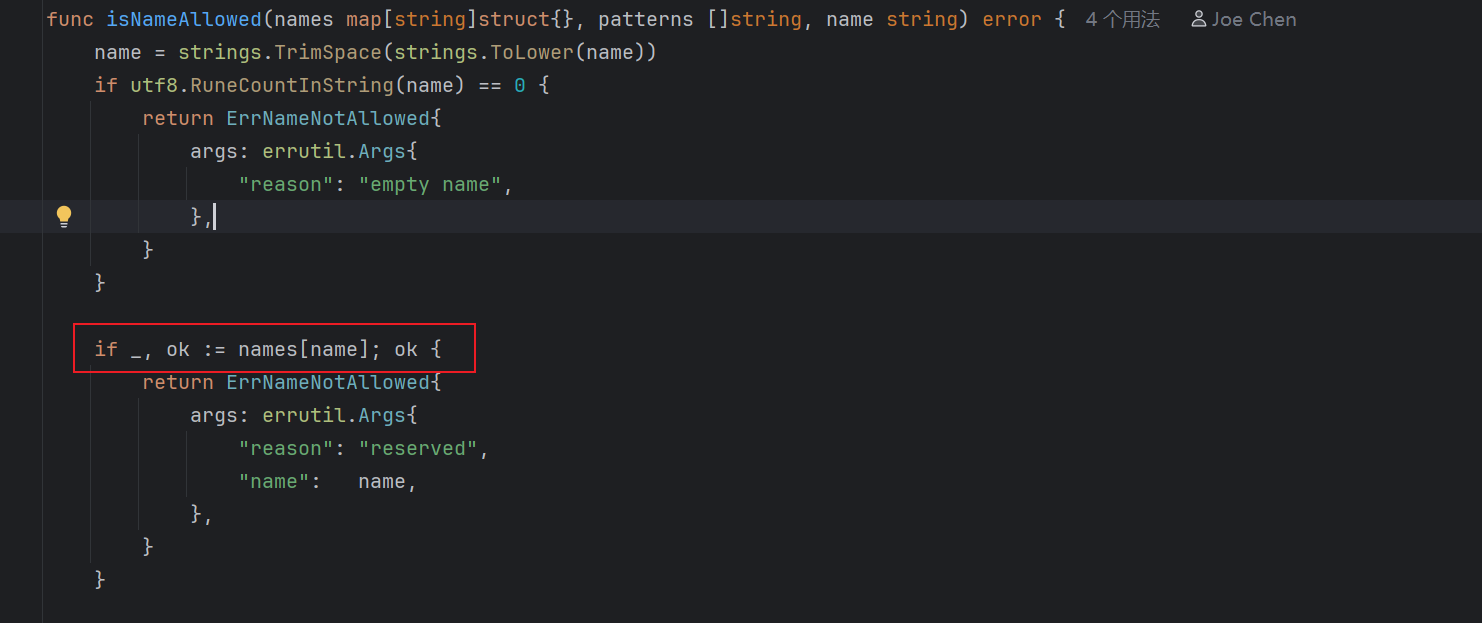Open the "4 个用法" usages hint
The height and width of the screenshot is (623, 1482).
pyautogui.click(x=1123, y=19)
